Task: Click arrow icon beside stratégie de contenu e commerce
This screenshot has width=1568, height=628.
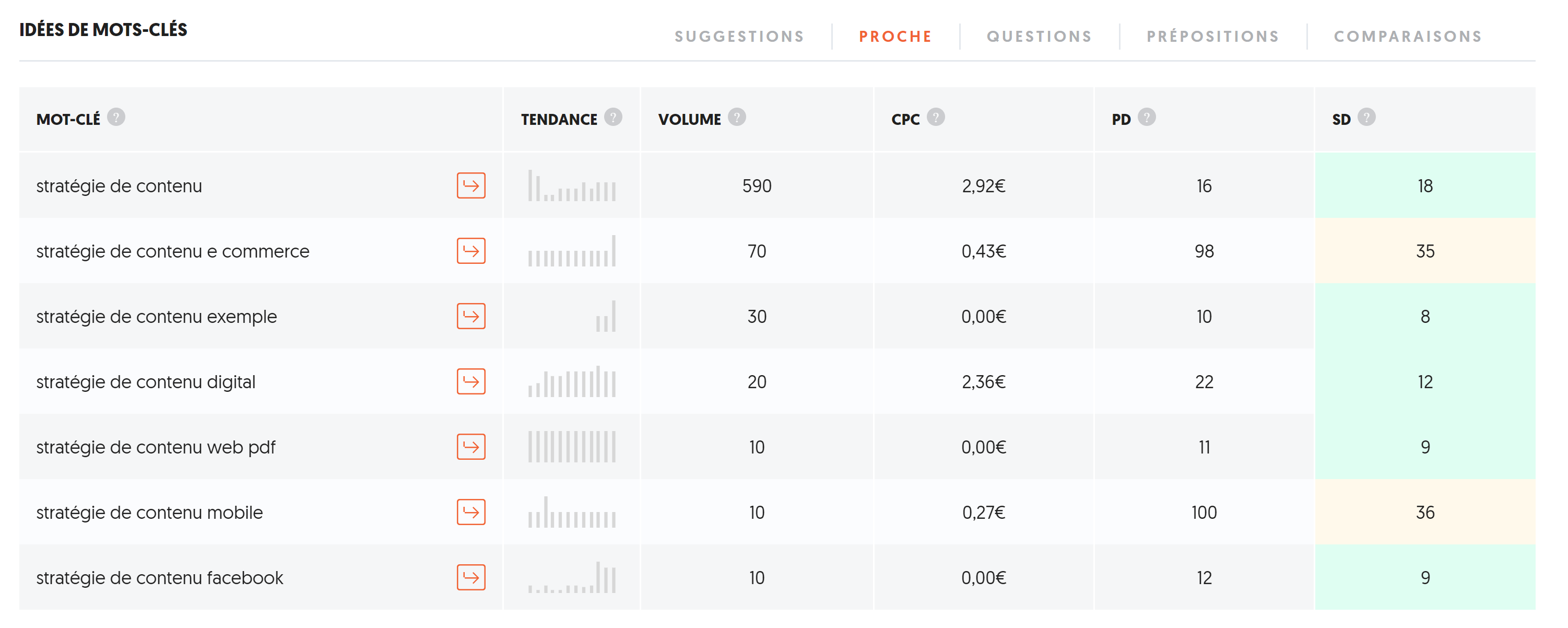Action: click(470, 251)
